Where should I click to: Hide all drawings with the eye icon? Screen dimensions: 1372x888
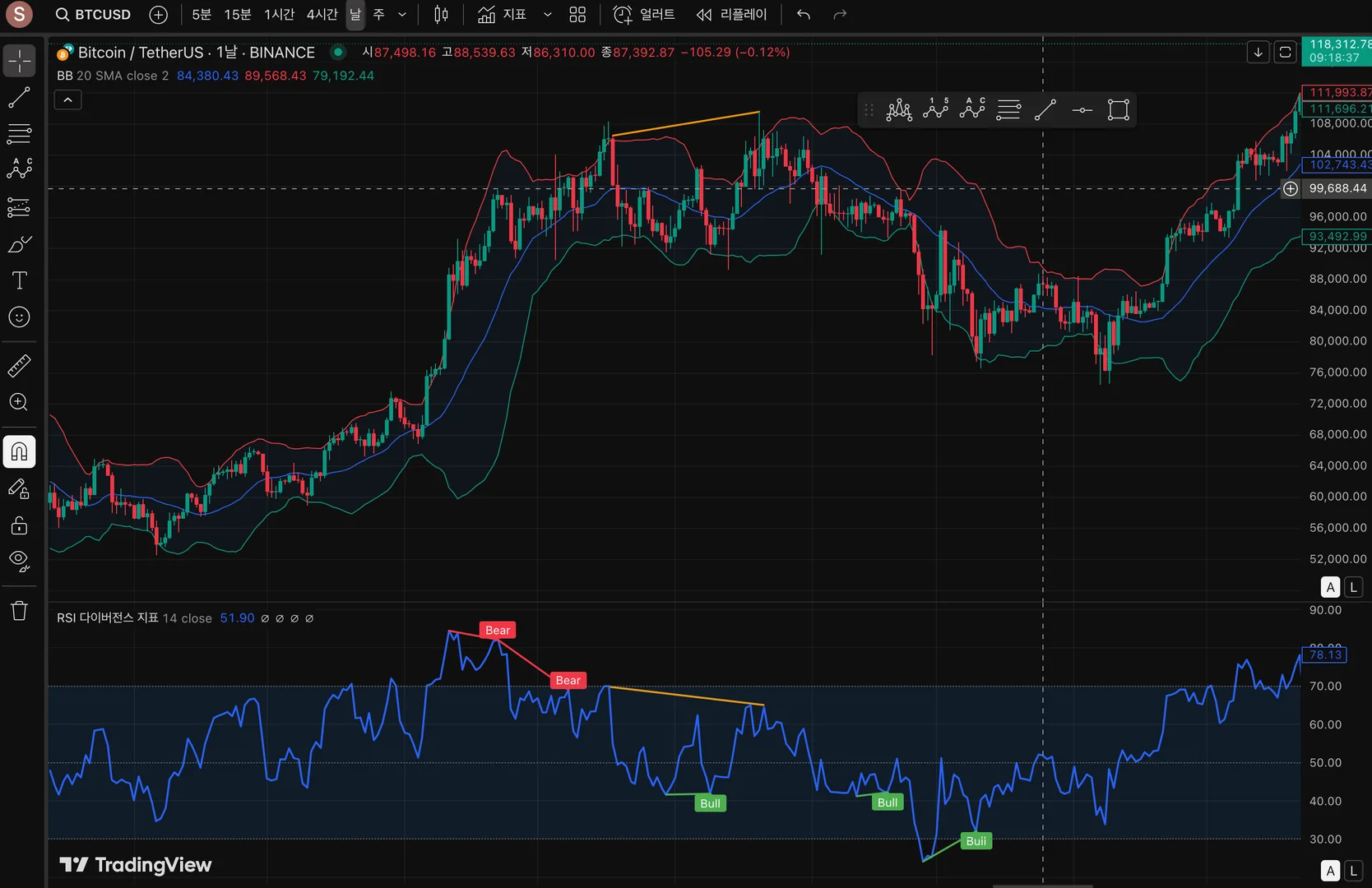tap(19, 562)
